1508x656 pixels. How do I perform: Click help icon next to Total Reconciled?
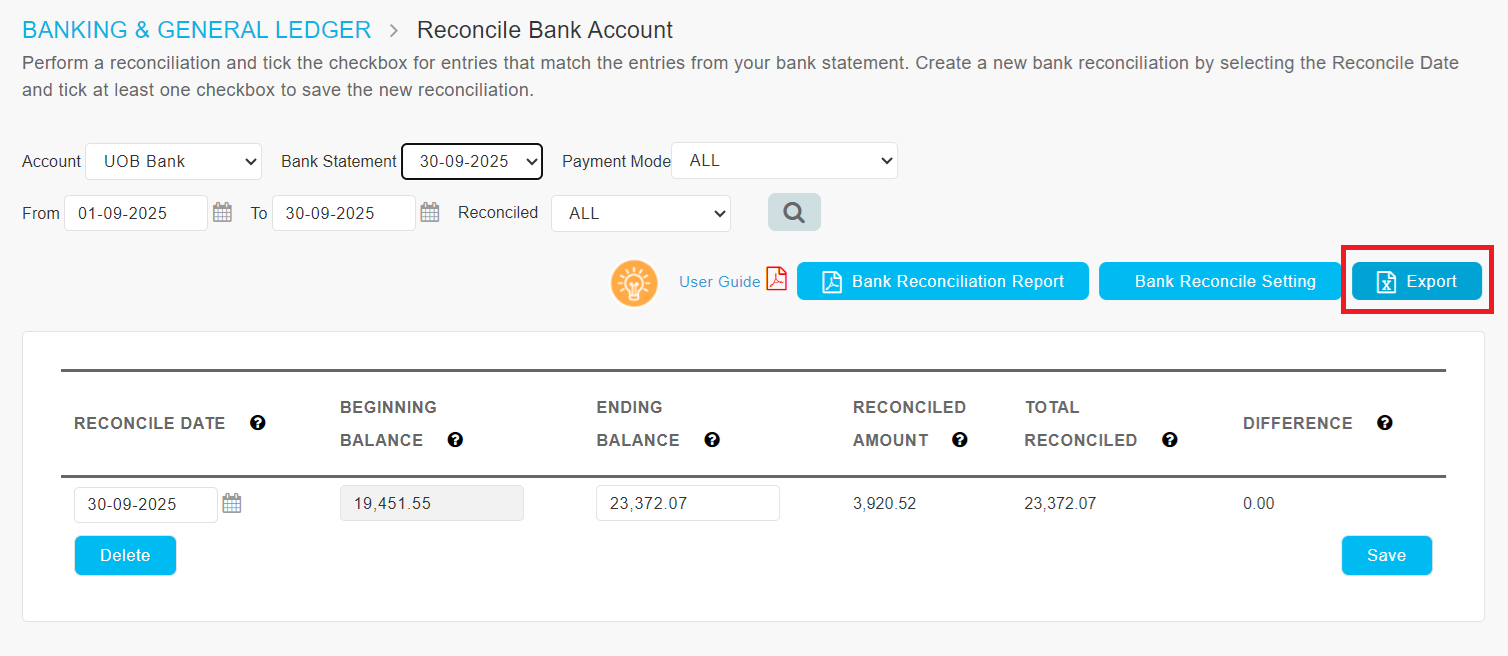tap(1170, 440)
